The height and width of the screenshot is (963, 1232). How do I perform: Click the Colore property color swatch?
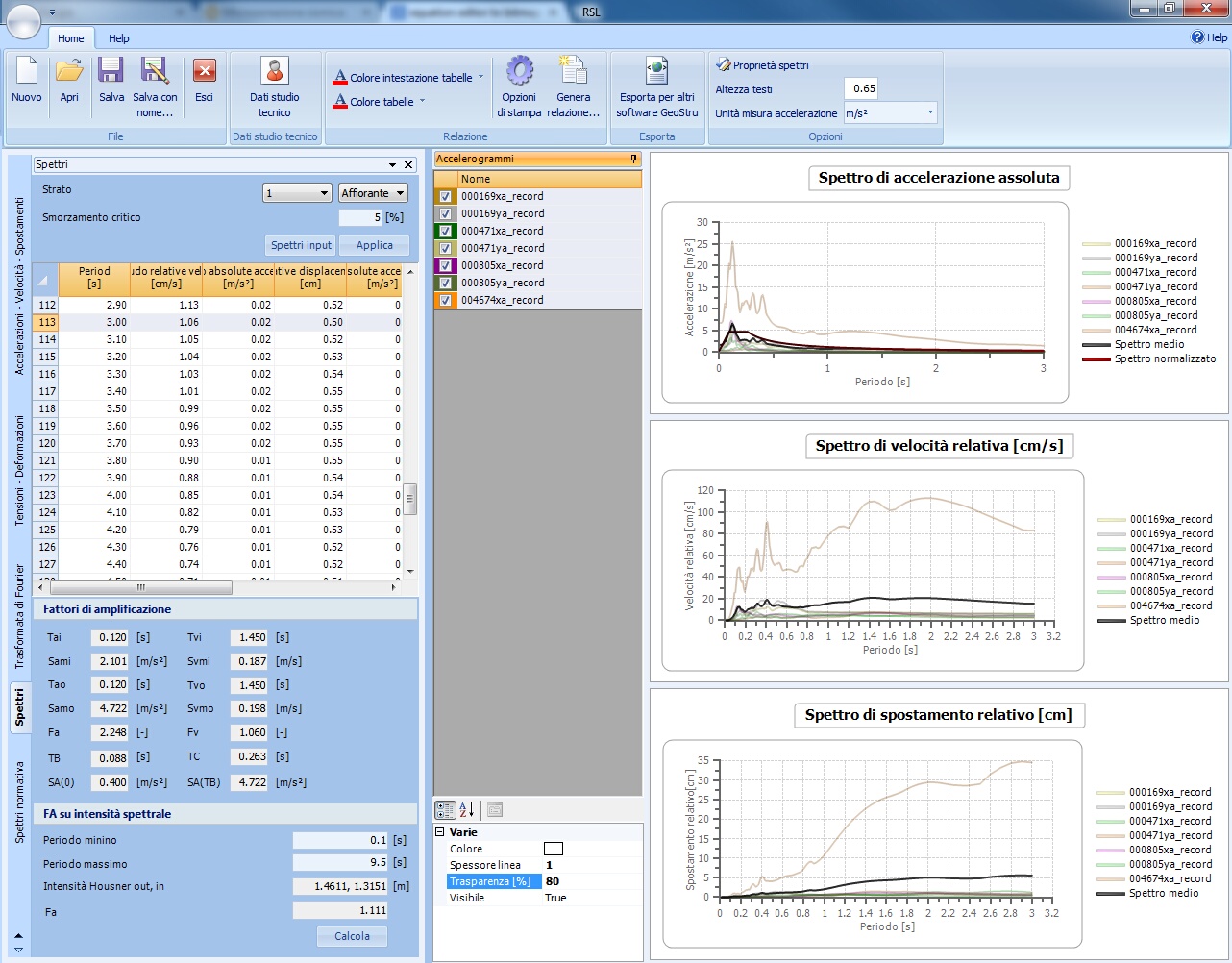pyautogui.click(x=554, y=849)
